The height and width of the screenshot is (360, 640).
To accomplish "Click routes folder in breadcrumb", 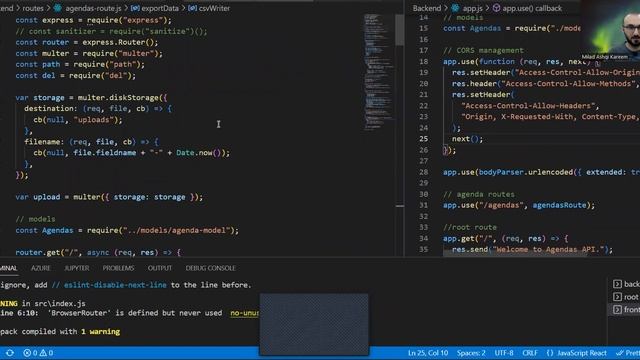I will click(x=33, y=8).
